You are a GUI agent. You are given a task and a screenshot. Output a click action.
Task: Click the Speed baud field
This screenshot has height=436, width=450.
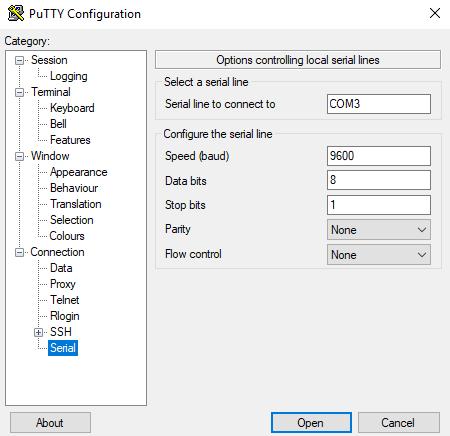(379, 156)
